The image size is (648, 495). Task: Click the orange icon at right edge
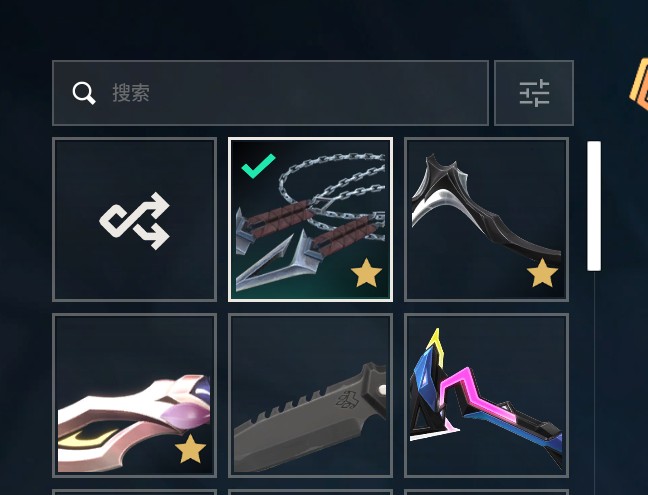[x=639, y=84]
